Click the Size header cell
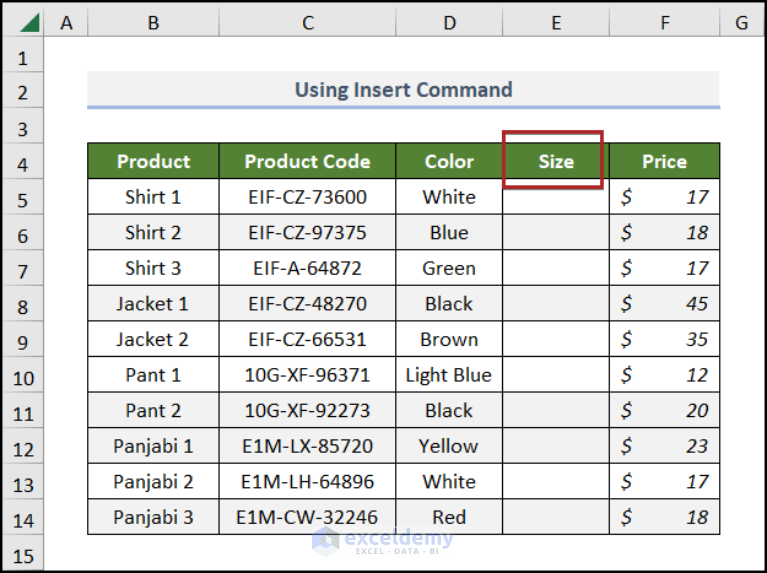This screenshot has height=573, width=767. click(556, 161)
